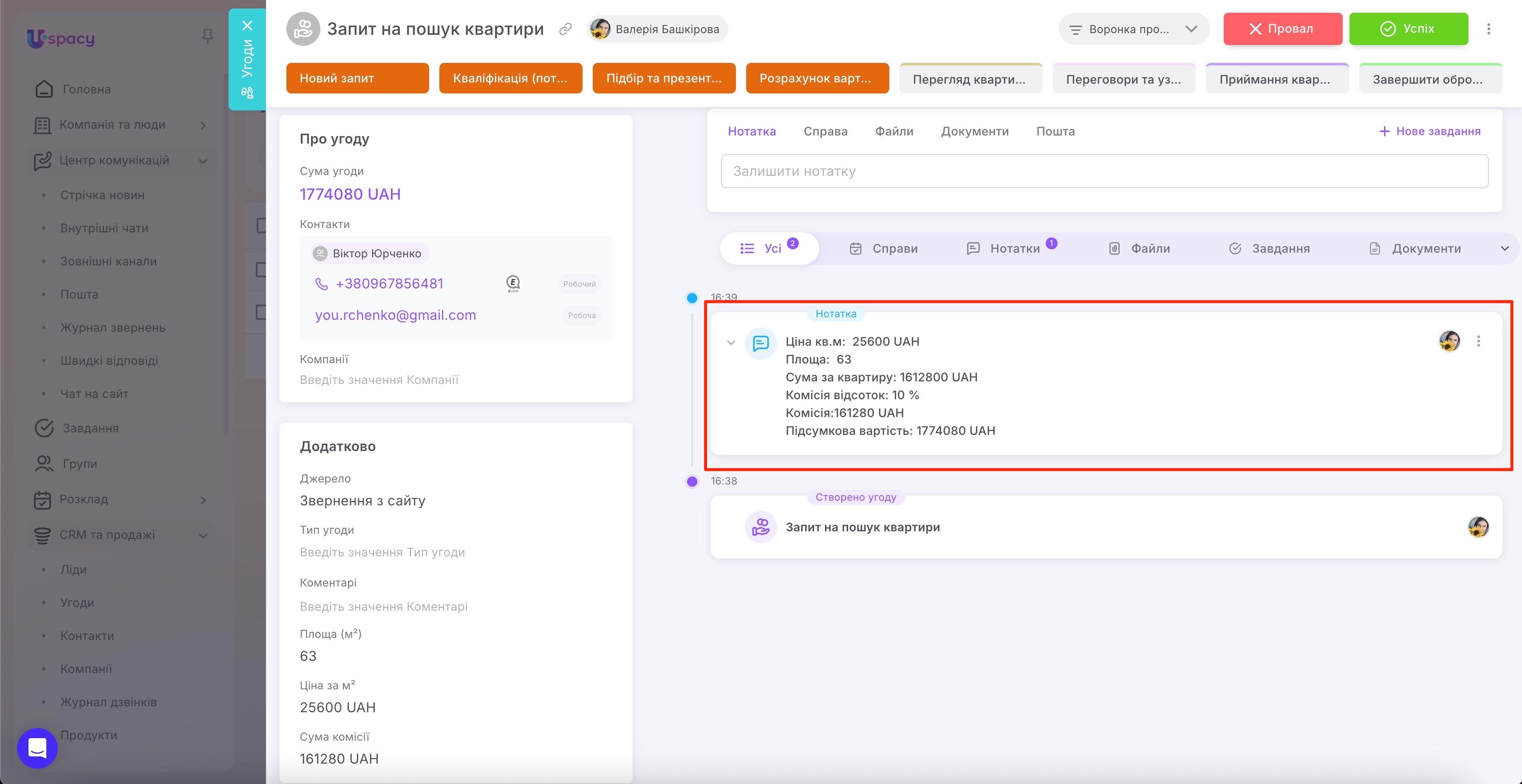This screenshot has height=784, width=1522.
Task: Switch to the Справа tab
Action: [x=826, y=131]
